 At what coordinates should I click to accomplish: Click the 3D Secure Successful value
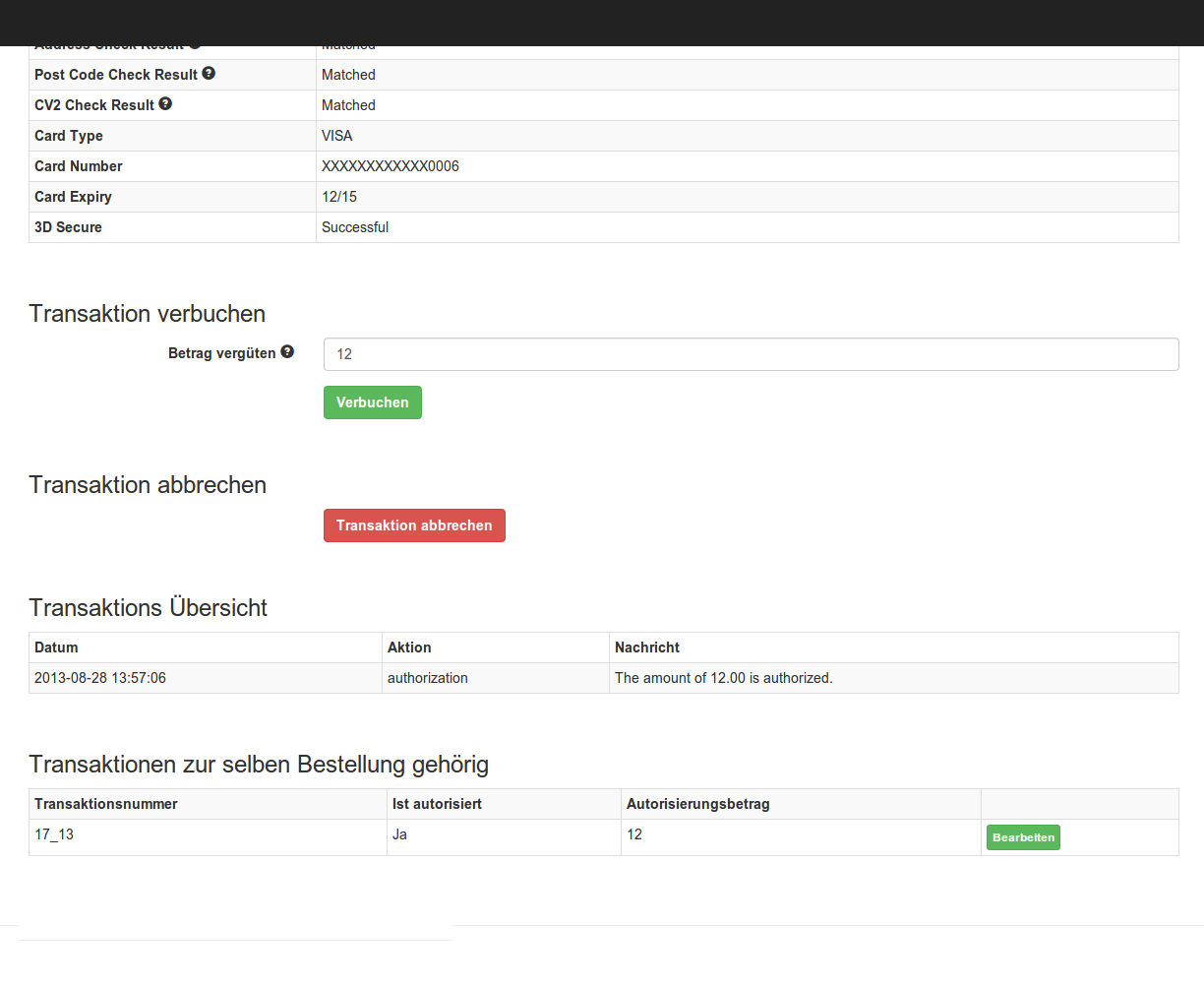(x=355, y=227)
